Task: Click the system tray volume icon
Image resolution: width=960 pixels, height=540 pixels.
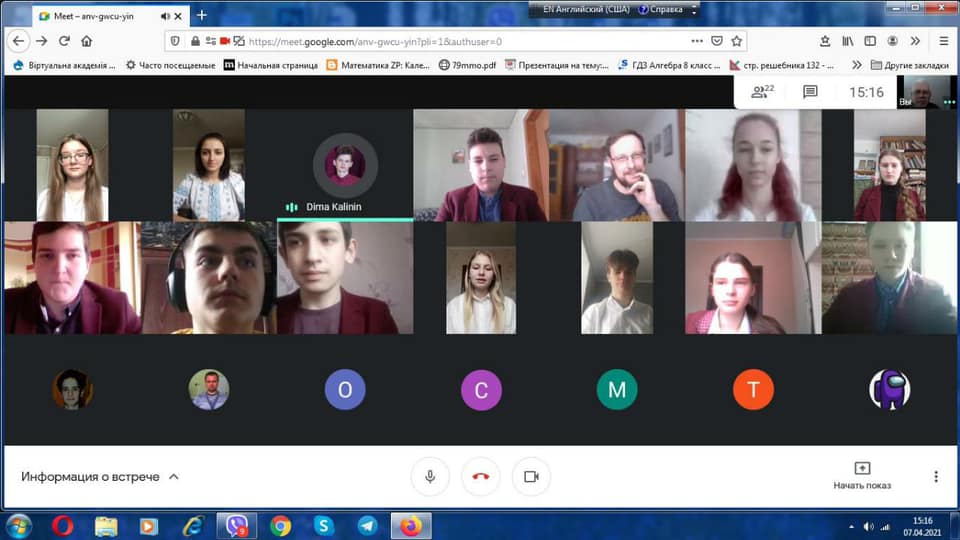Action: click(868, 527)
